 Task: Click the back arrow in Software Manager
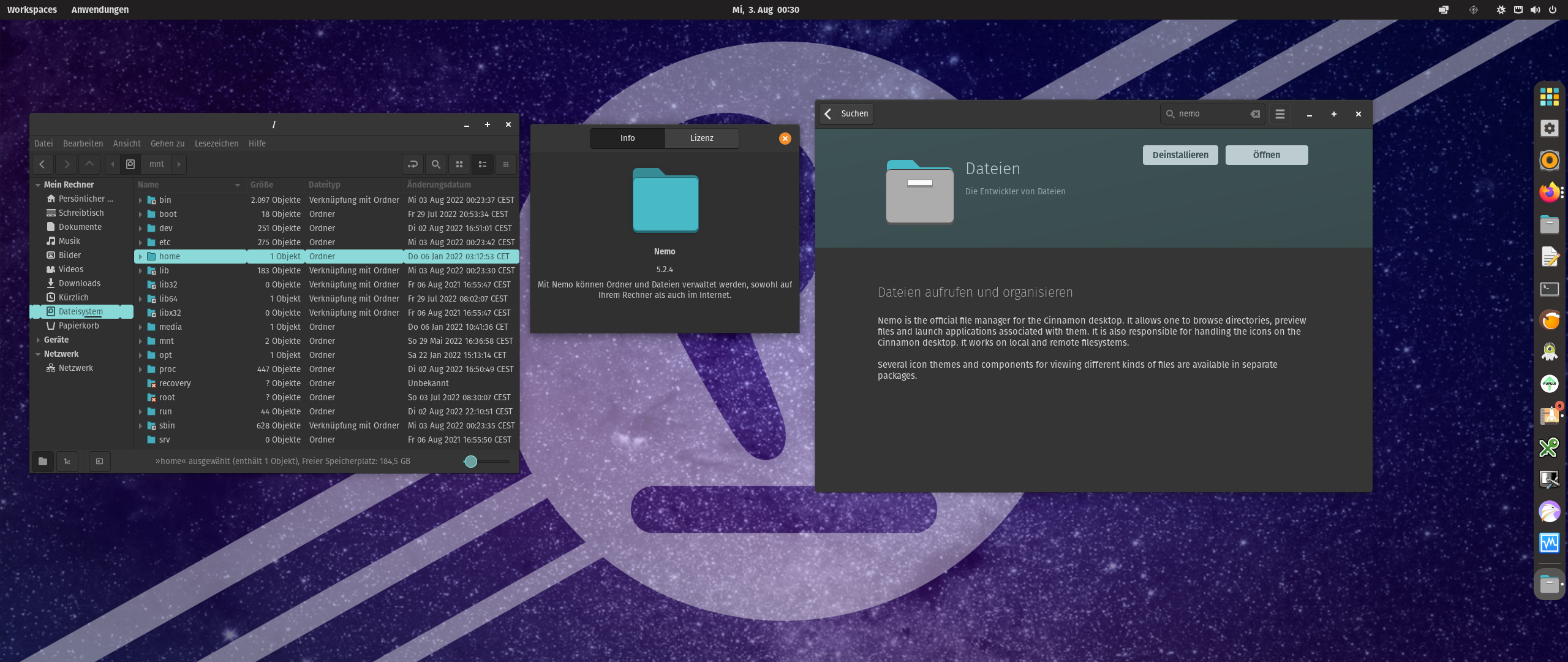(x=828, y=113)
